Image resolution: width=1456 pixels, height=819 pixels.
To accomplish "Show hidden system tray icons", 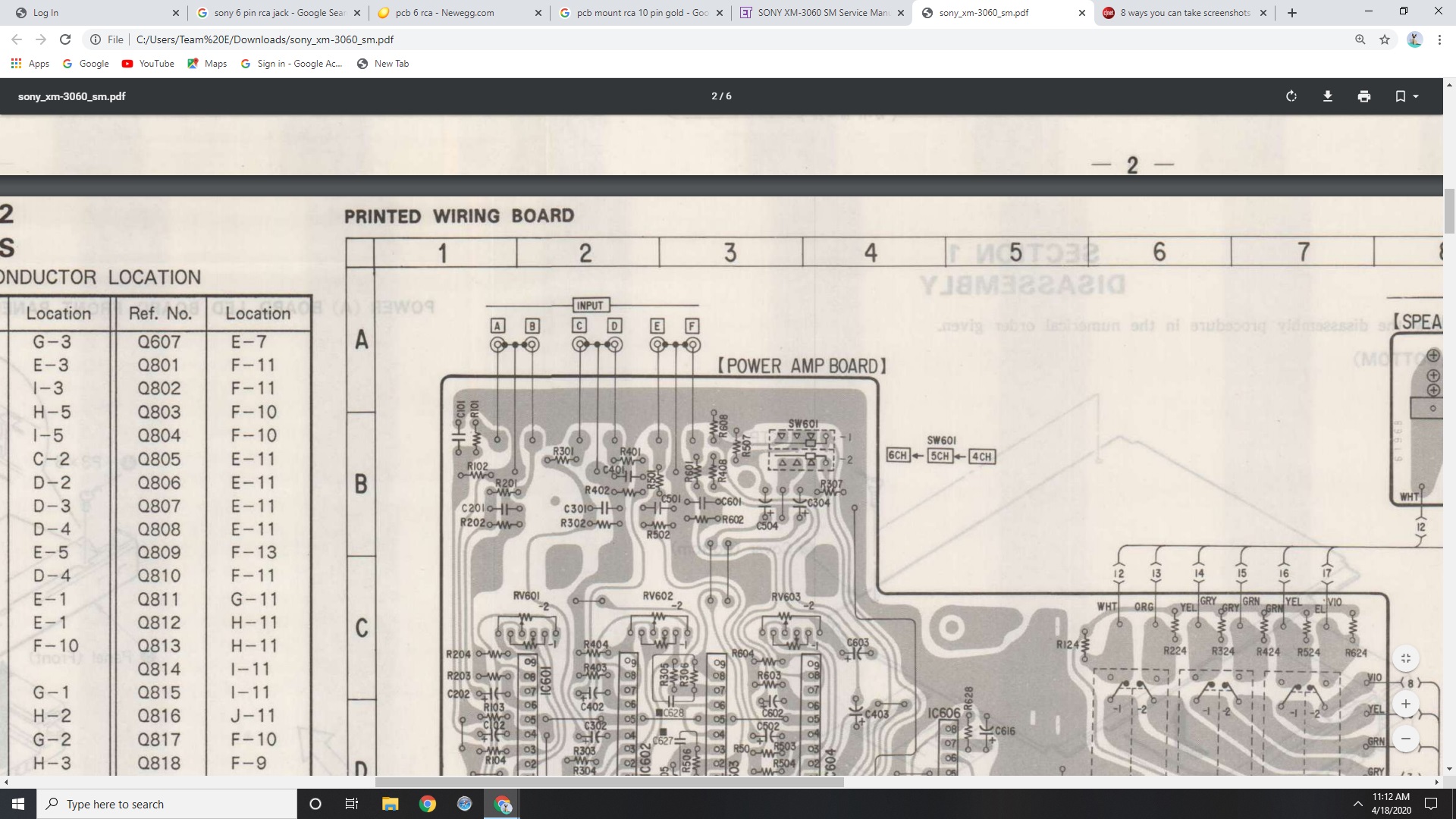I will coord(1357,804).
